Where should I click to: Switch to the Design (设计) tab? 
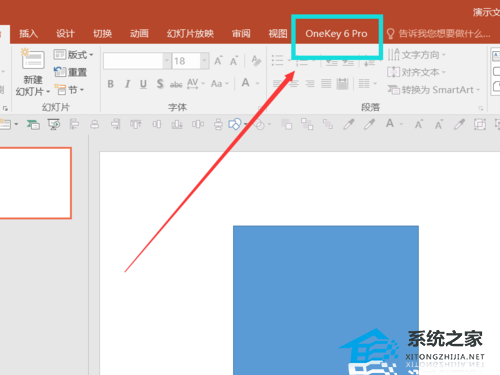pyautogui.click(x=65, y=34)
